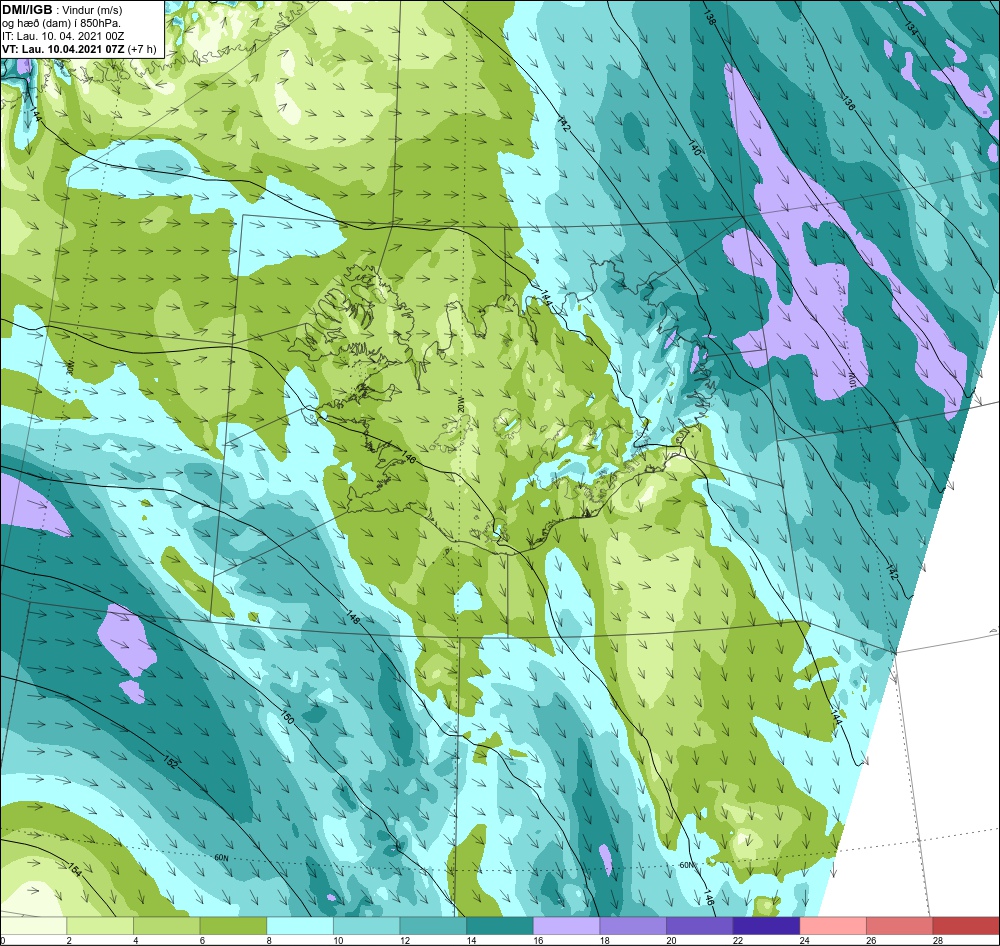Click the 0–2 m/s palest legend color
This screenshot has height=946, width=1000.
pyautogui.click(x=33, y=926)
